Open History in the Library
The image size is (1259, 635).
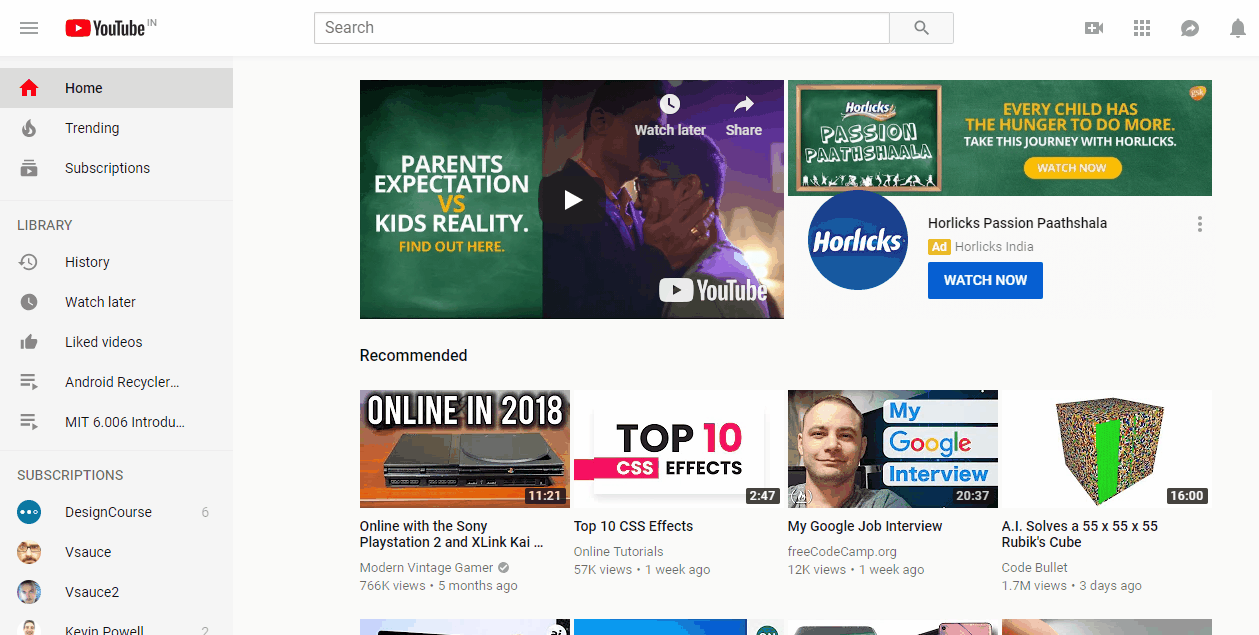[x=116, y=262]
